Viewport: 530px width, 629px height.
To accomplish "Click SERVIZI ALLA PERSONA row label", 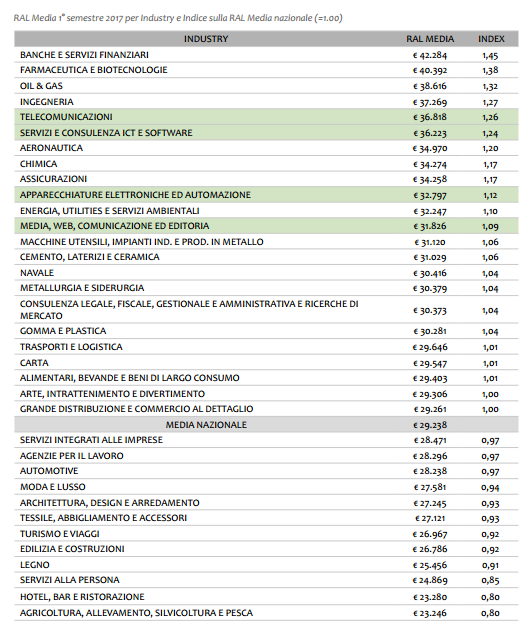I will (x=70, y=580).
